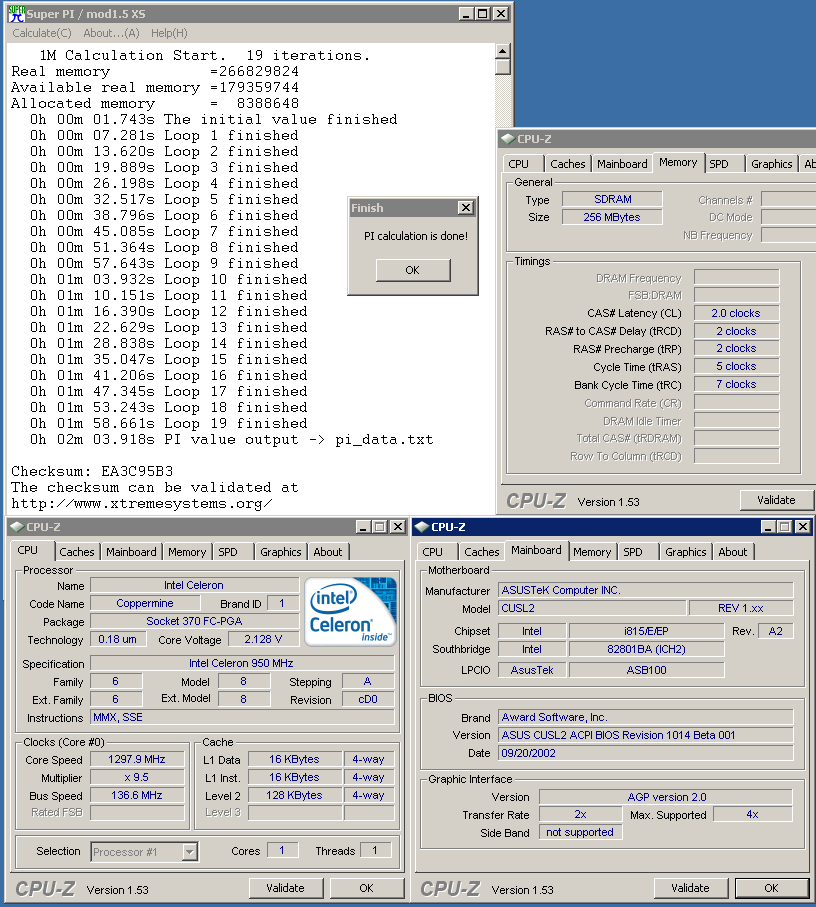The height and width of the screenshot is (907, 816).
Task: Click Validate in the CPU window
Action: tap(285, 888)
